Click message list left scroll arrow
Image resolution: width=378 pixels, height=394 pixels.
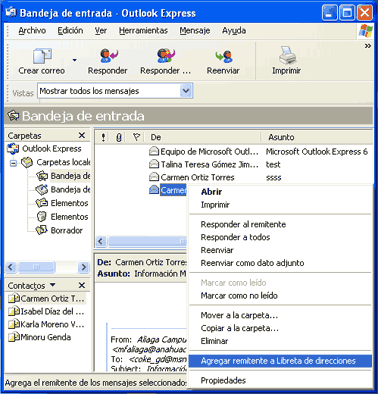[101, 241]
